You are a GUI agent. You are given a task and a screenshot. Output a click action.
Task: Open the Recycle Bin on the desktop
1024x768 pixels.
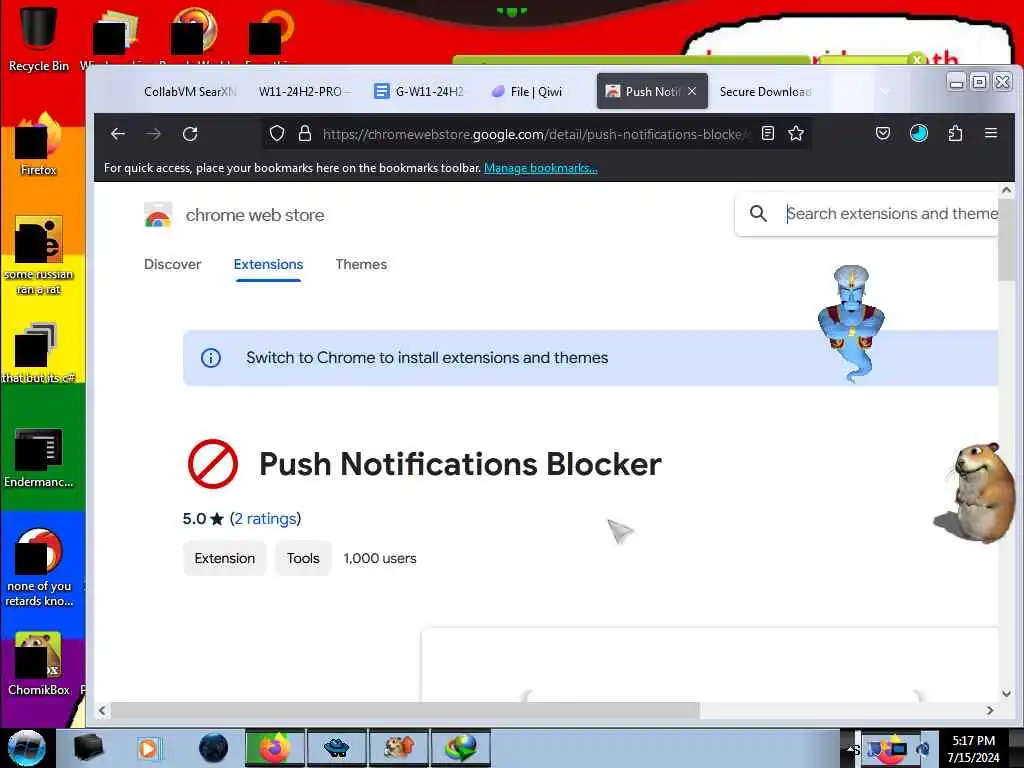tap(38, 38)
